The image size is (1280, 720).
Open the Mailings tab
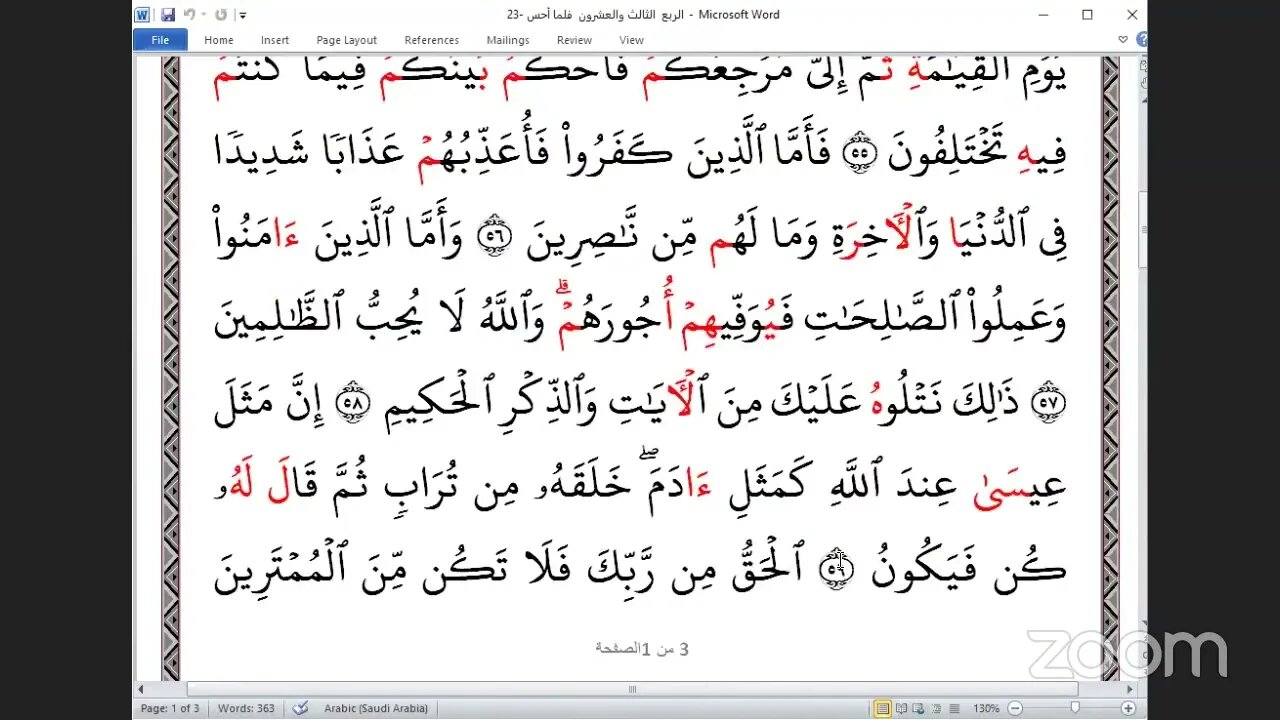click(508, 40)
